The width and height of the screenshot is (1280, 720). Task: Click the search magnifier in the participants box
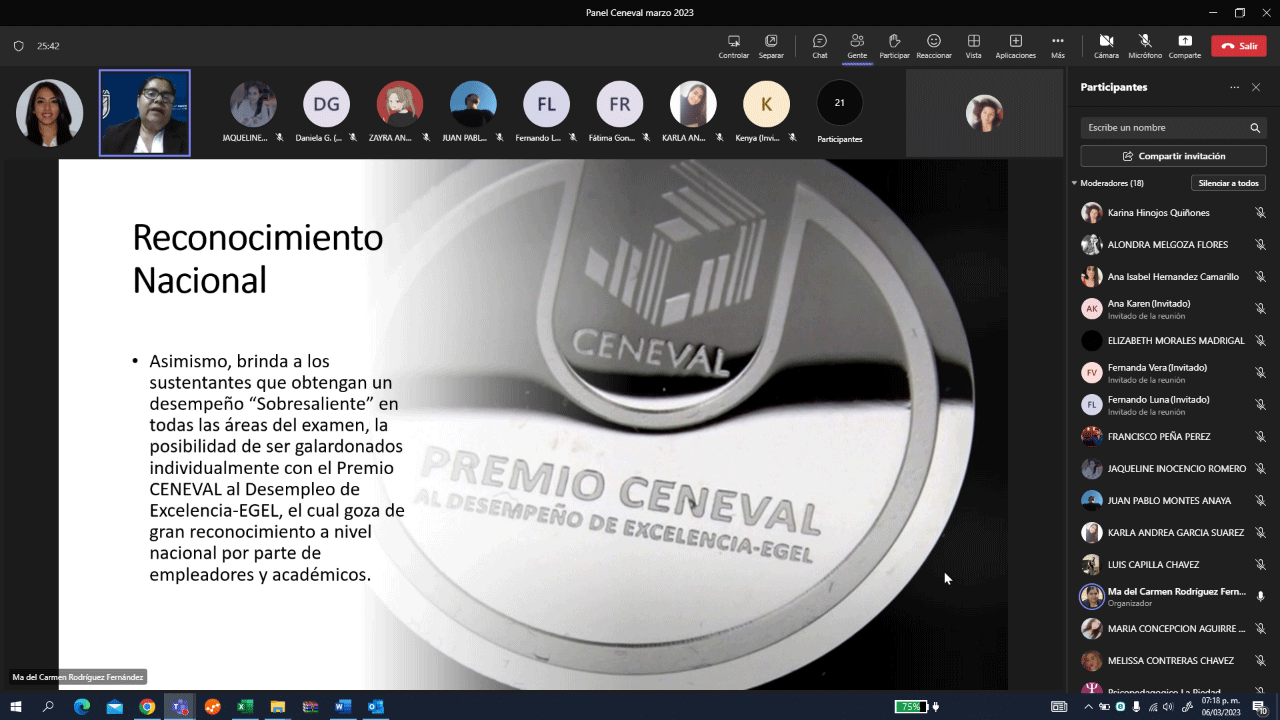[1255, 128]
